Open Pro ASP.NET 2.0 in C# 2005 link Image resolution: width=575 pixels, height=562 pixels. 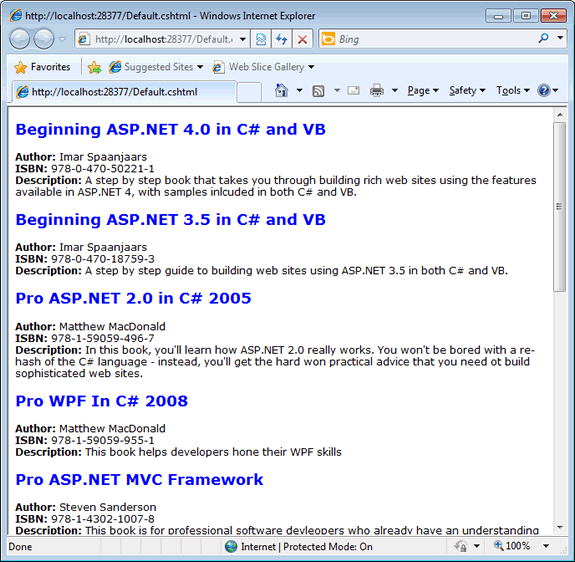[x=133, y=298]
